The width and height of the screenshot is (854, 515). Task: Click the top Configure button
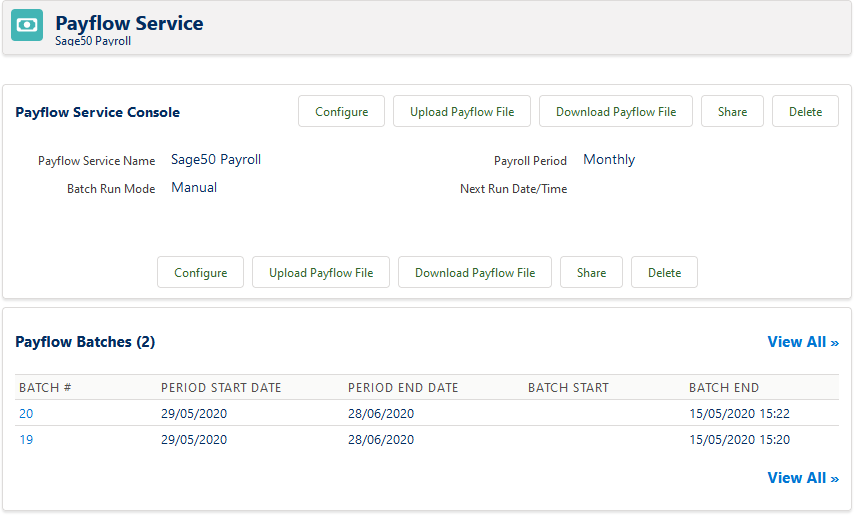point(341,112)
